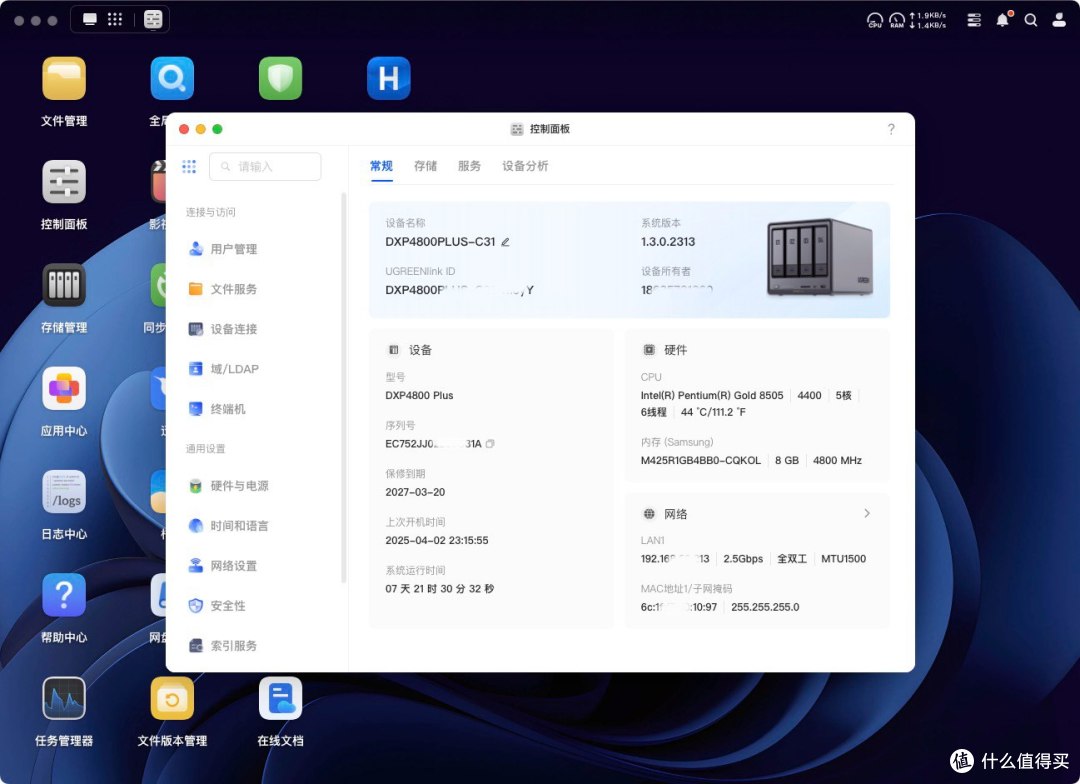Open notifications bell
Image resolution: width=1080 pixels, height=784 pixels.
tap(1003, 19)
